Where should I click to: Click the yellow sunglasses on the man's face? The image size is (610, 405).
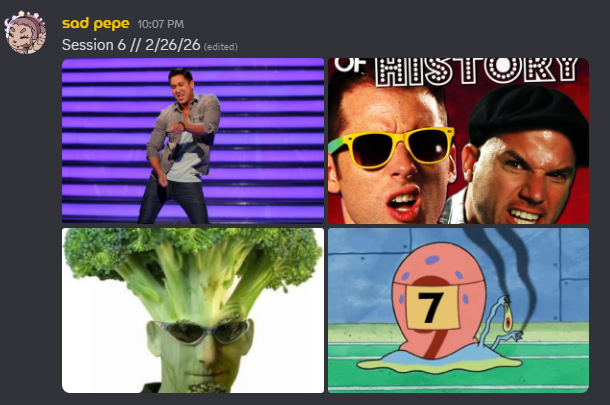(392, 147)
